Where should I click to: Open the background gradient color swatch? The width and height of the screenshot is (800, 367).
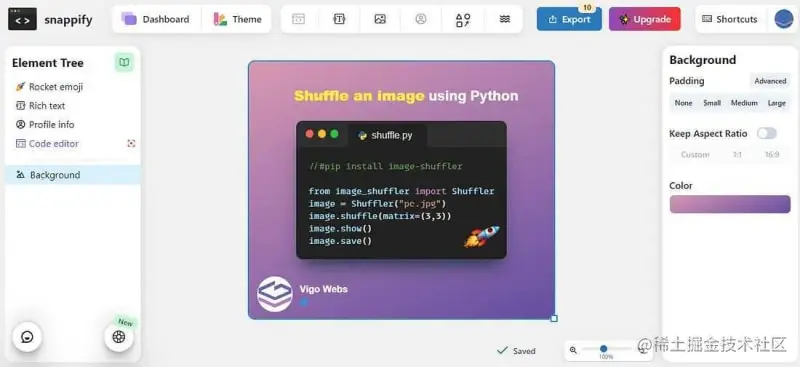click(730, 204)
